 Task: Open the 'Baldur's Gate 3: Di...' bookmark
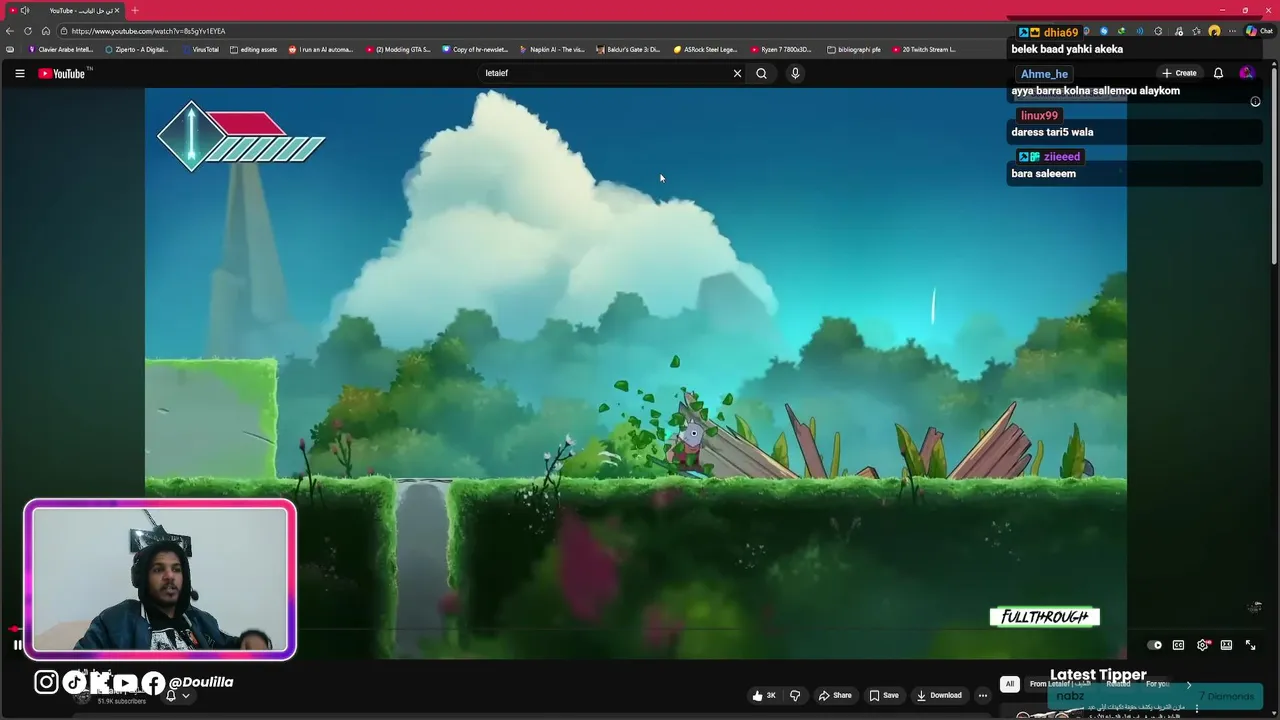point(628,49)
